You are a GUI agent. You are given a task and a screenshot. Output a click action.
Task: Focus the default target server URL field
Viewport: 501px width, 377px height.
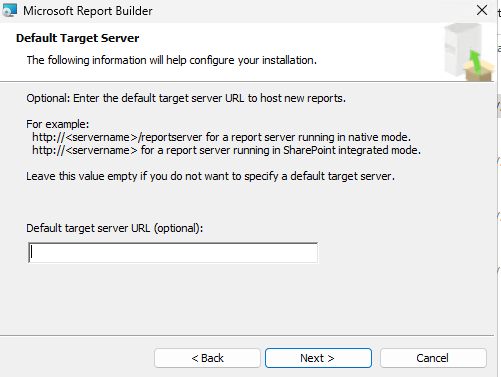(173, 253)
